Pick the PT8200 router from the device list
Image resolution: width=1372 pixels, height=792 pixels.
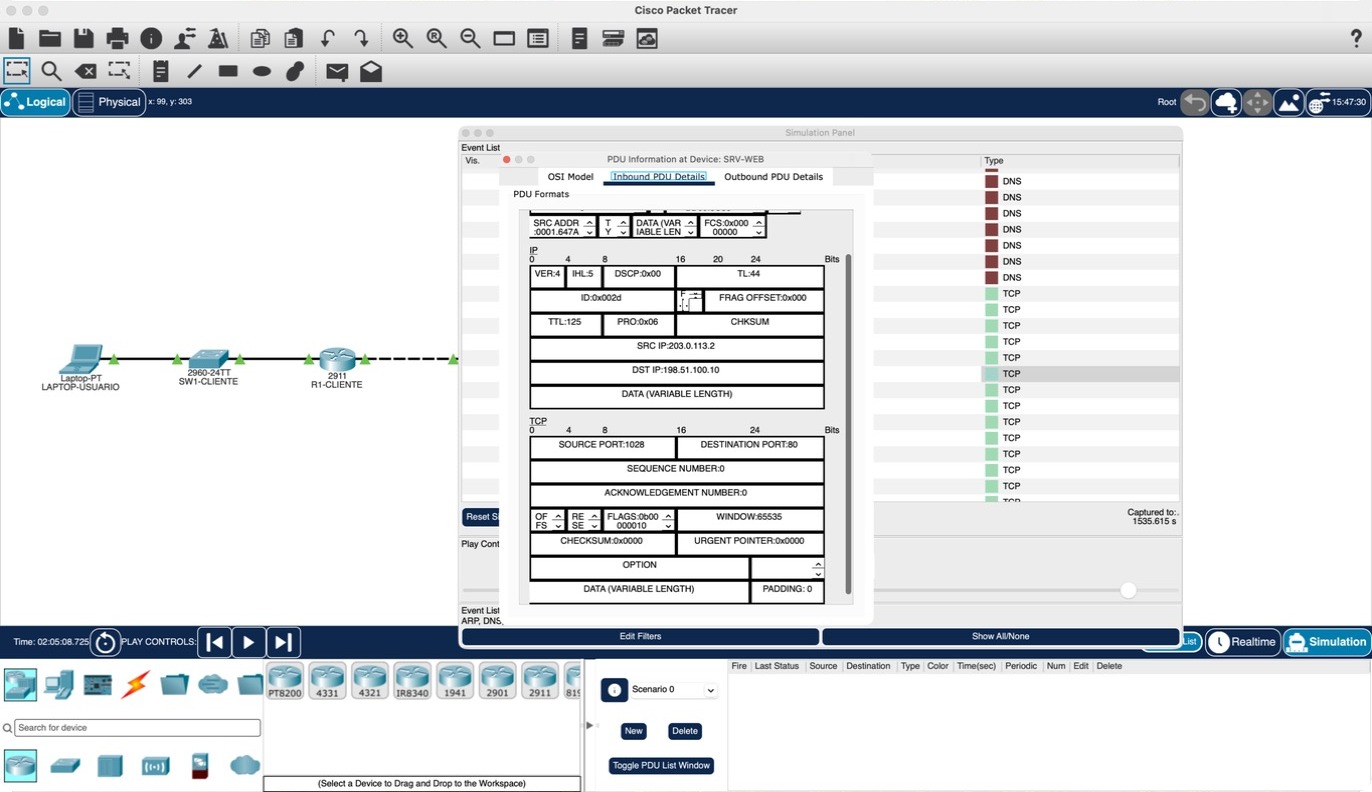coord(285,680)
